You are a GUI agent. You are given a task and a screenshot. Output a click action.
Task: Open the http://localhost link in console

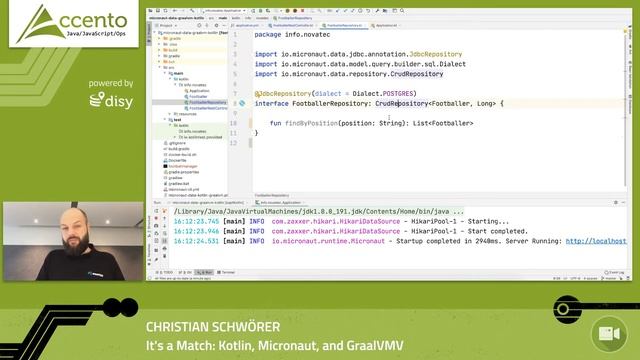click(x=596, y=241)
